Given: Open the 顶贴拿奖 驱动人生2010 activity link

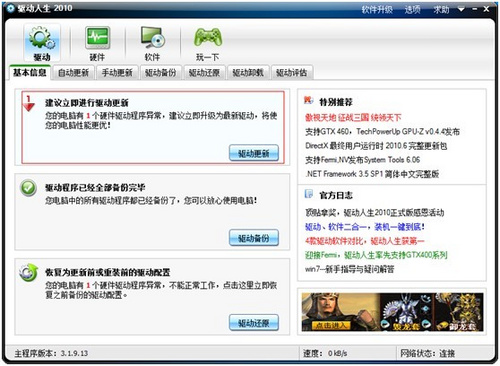Looking at the screenshot, I should (375, 212).
